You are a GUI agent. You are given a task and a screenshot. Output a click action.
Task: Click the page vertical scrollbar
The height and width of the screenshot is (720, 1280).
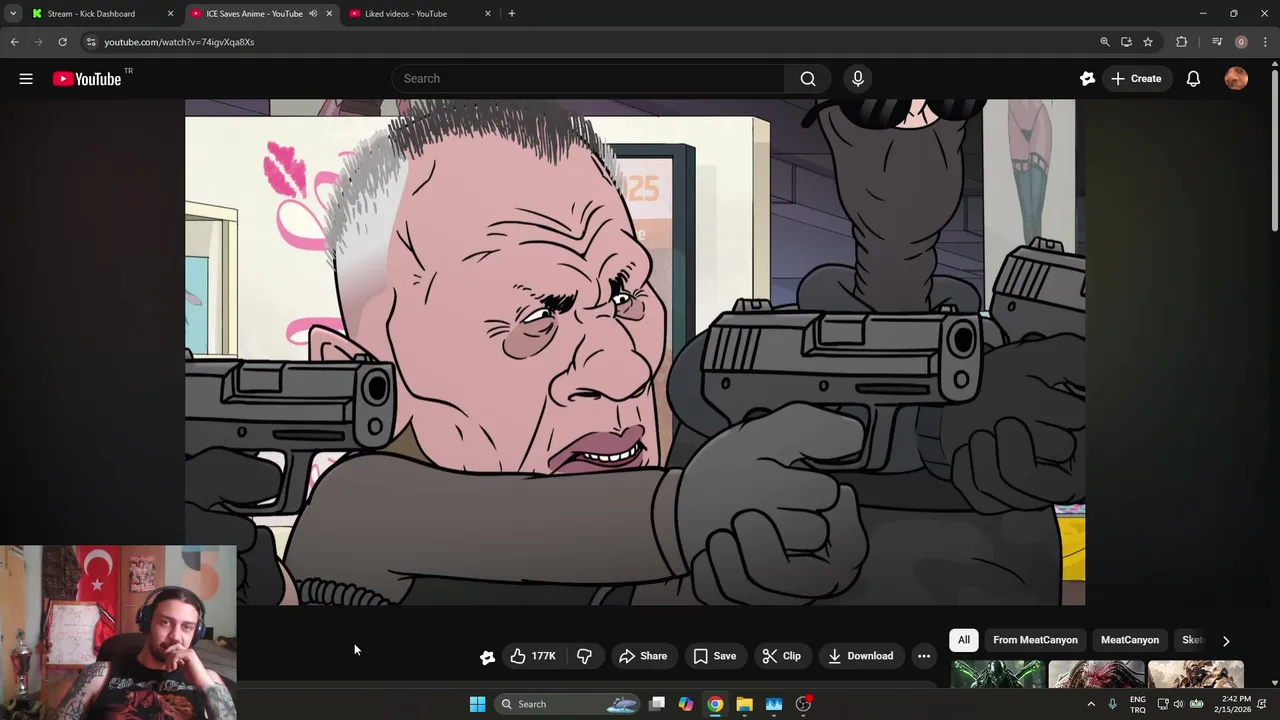point(1274,150)
